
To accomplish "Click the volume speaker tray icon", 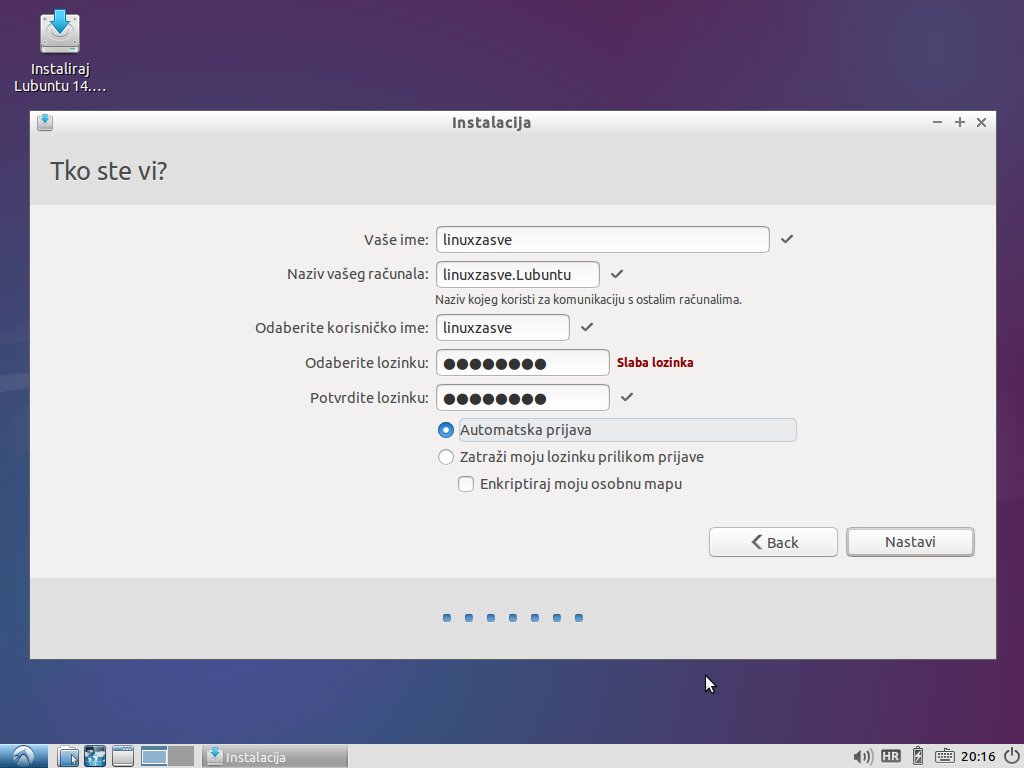I will tap(863, 756).
